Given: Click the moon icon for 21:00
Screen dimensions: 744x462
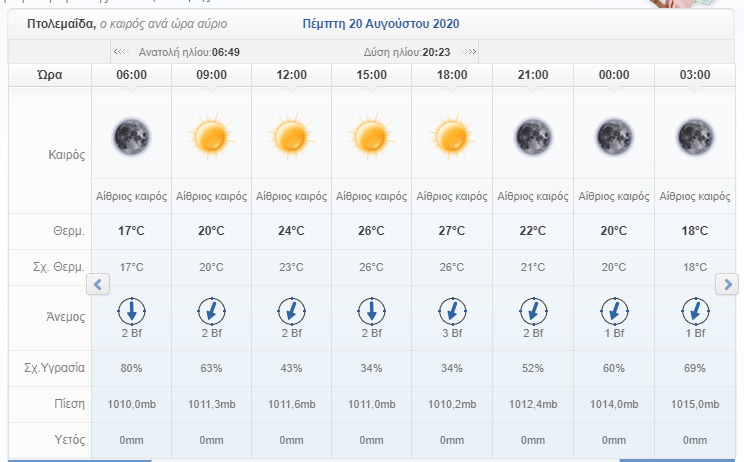Looking at the screenshot, I should pos(533,135).
